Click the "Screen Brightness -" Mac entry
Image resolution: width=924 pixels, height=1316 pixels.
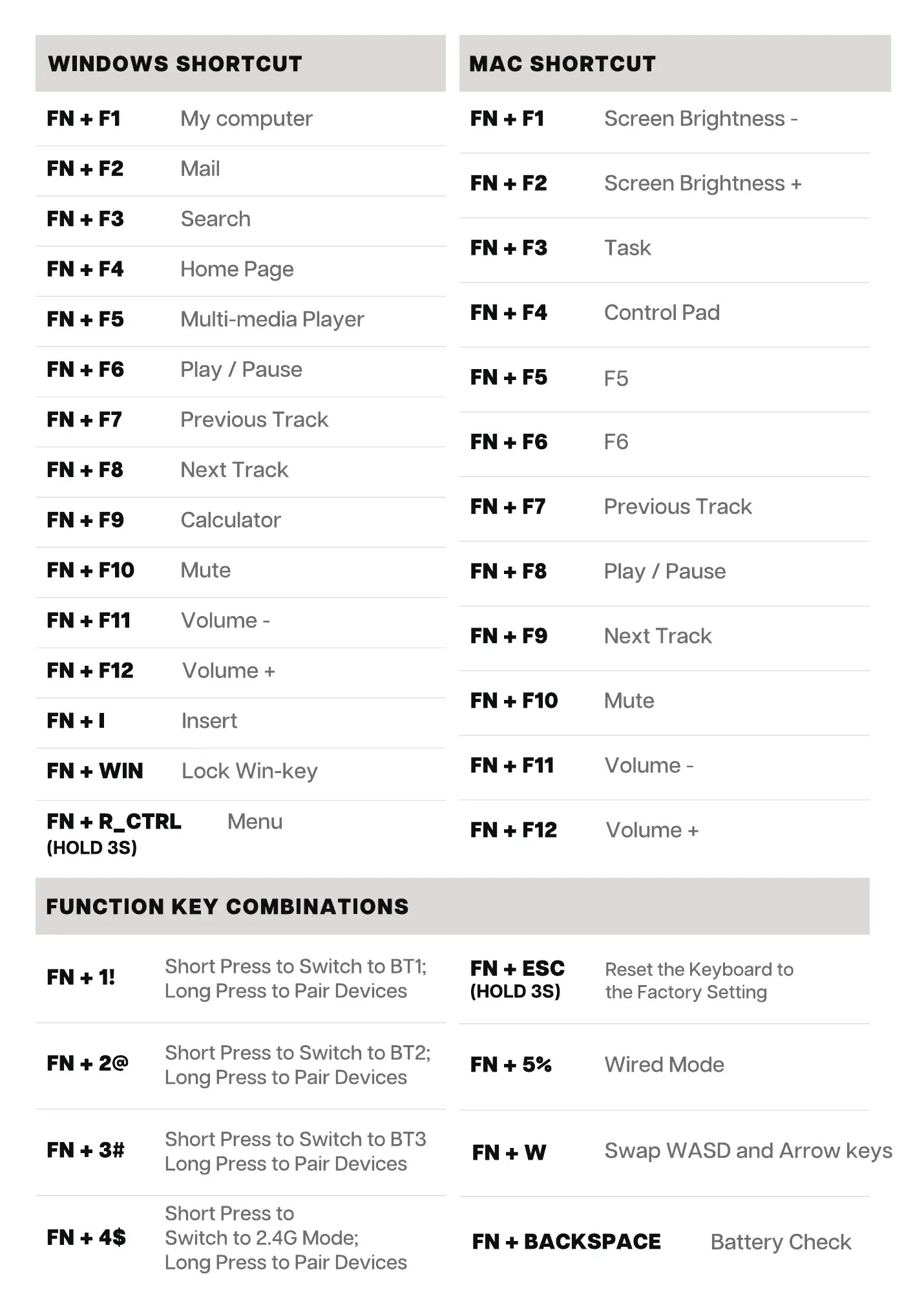pyautogui.click(x=700, y=119)
